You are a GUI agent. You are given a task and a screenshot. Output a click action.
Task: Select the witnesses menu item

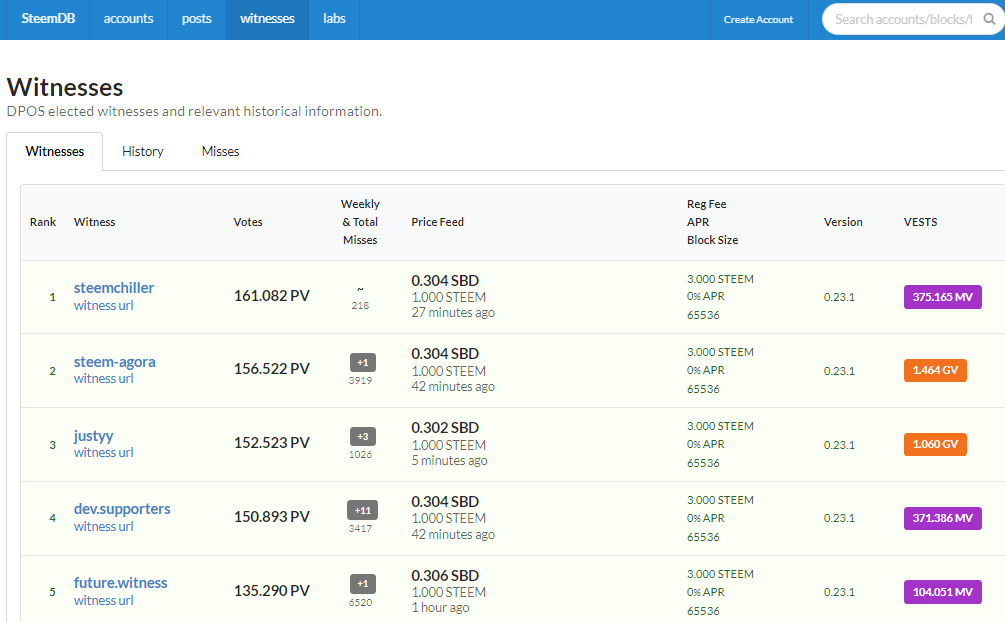[x=267, y=19]
